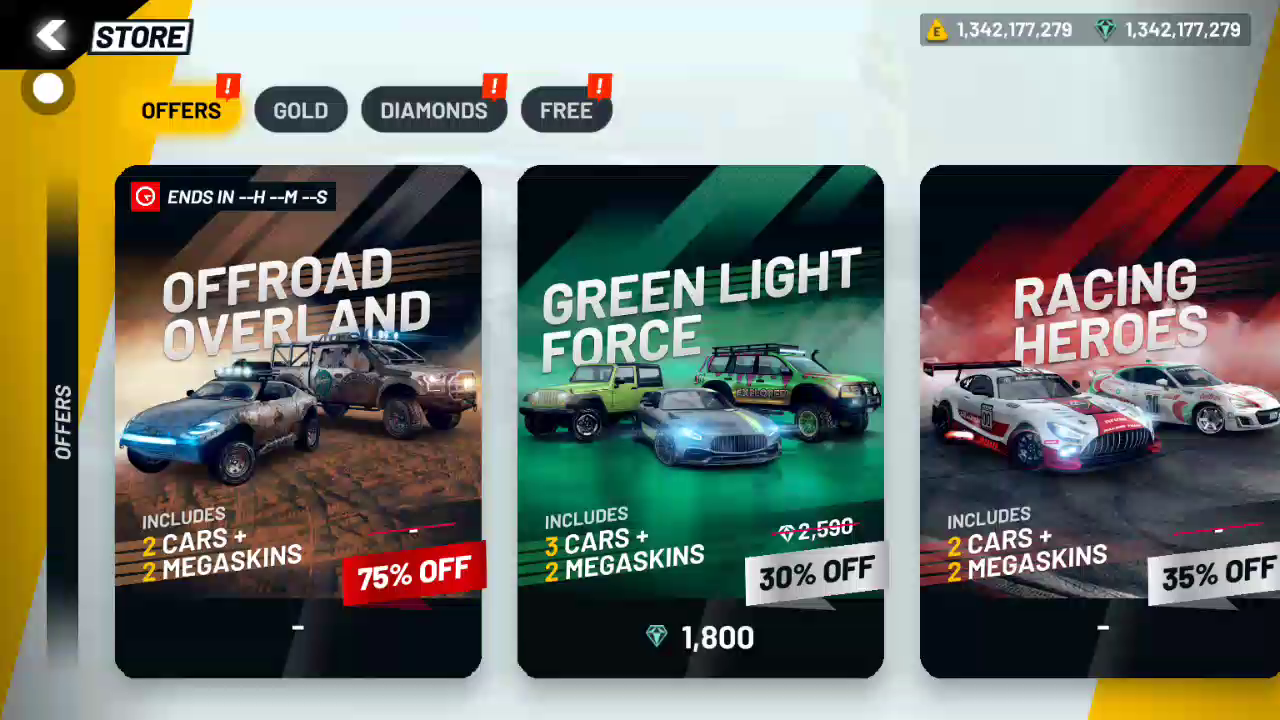Select the Offers tab
The image size is (1280, 720).
coord(181,110)
